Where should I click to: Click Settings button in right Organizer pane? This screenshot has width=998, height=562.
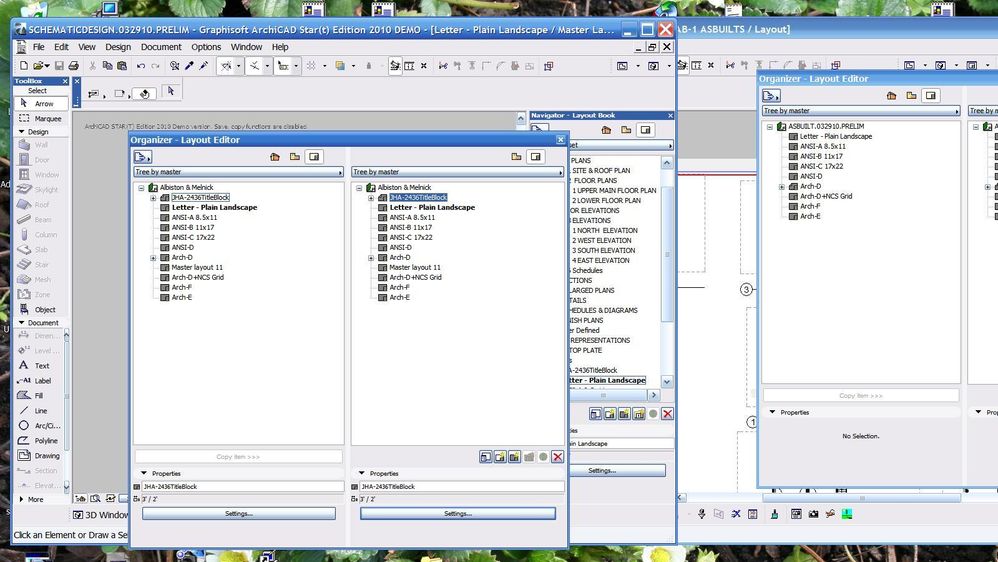point(457,513)
